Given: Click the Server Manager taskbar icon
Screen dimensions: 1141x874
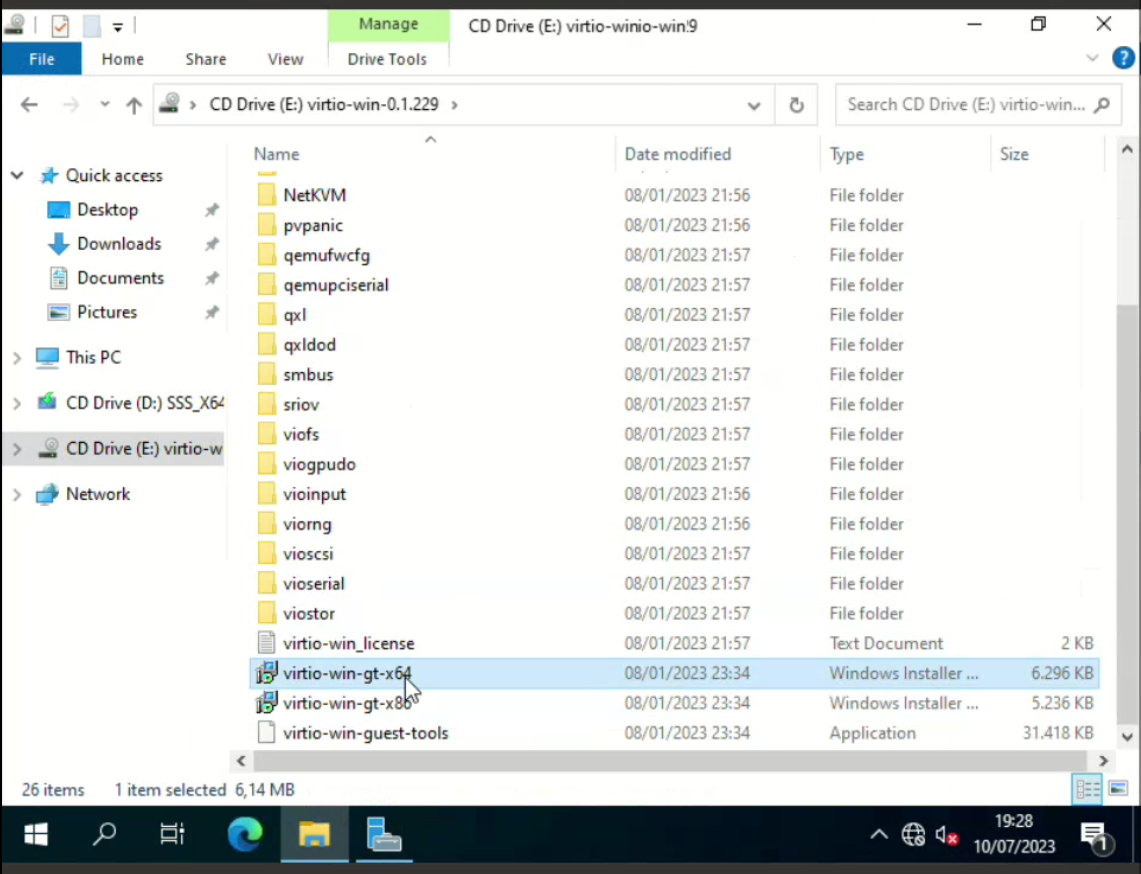Looking at the screenshot, I should (x=383, y=833).
